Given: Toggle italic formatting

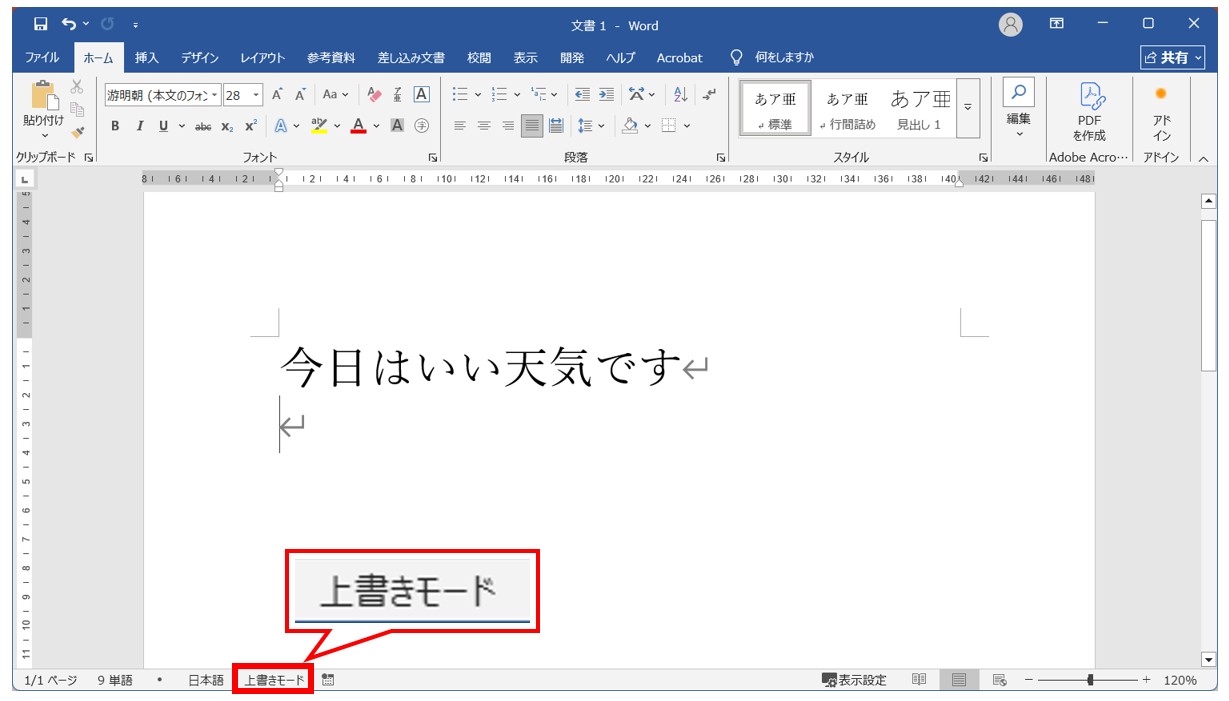Looking at the screenshot, I should (x=139, y=126).
